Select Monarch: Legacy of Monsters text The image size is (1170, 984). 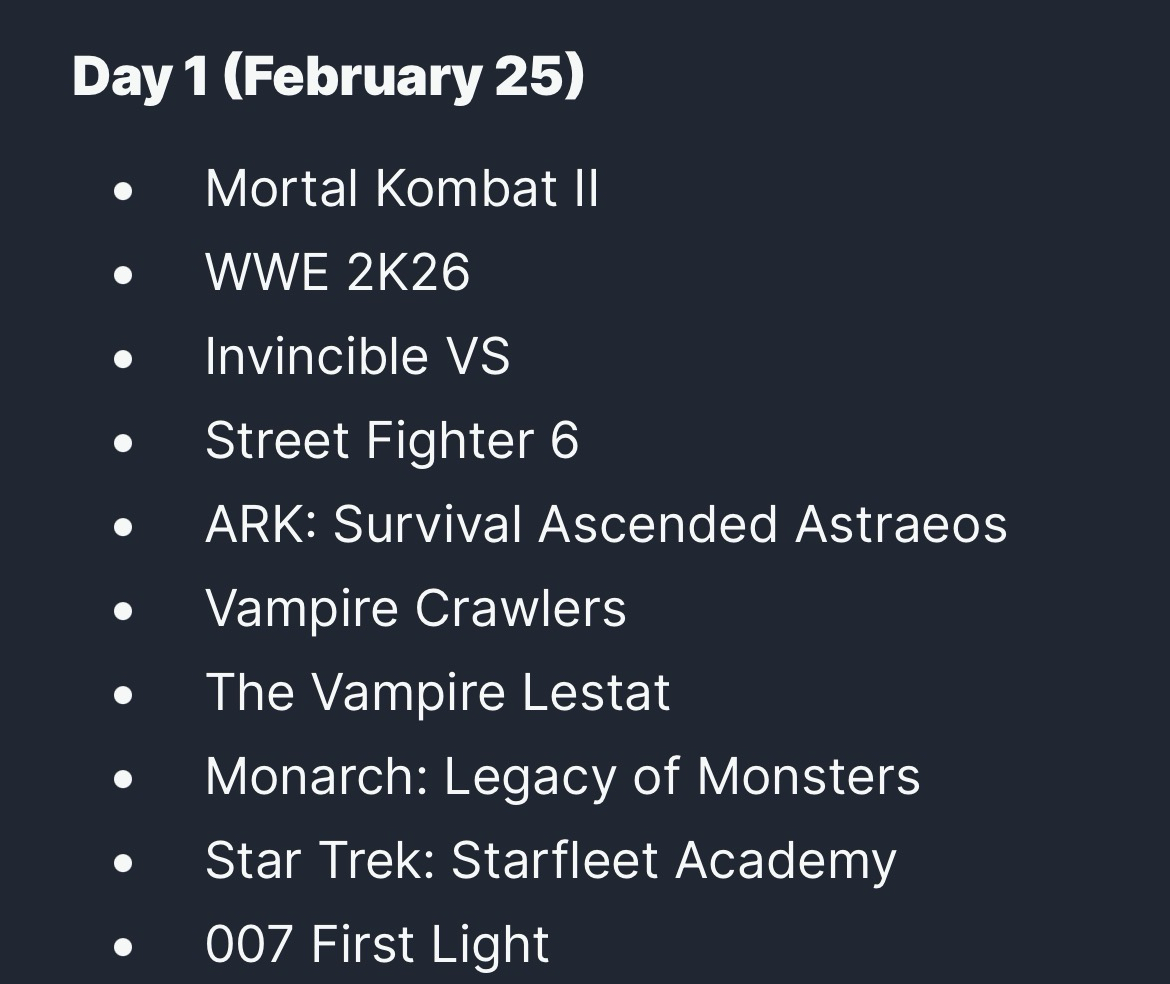click(562, 776)
